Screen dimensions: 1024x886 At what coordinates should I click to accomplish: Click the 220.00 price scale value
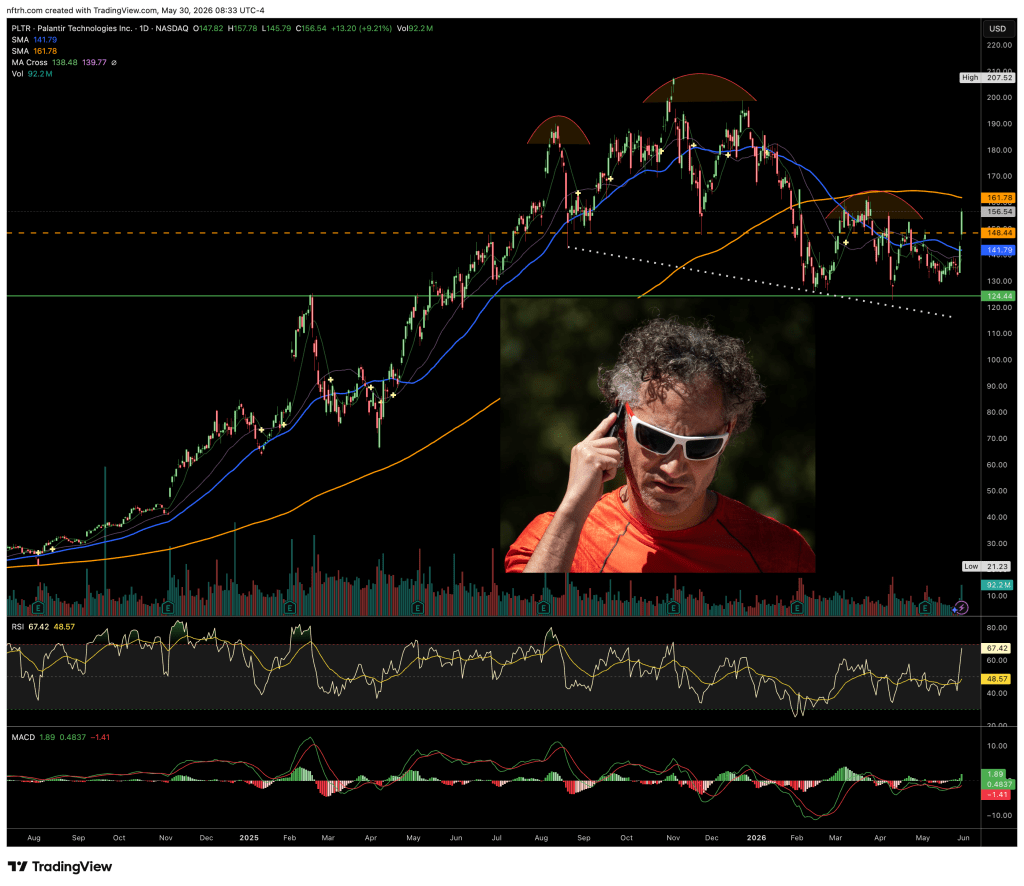pos(999,45)
